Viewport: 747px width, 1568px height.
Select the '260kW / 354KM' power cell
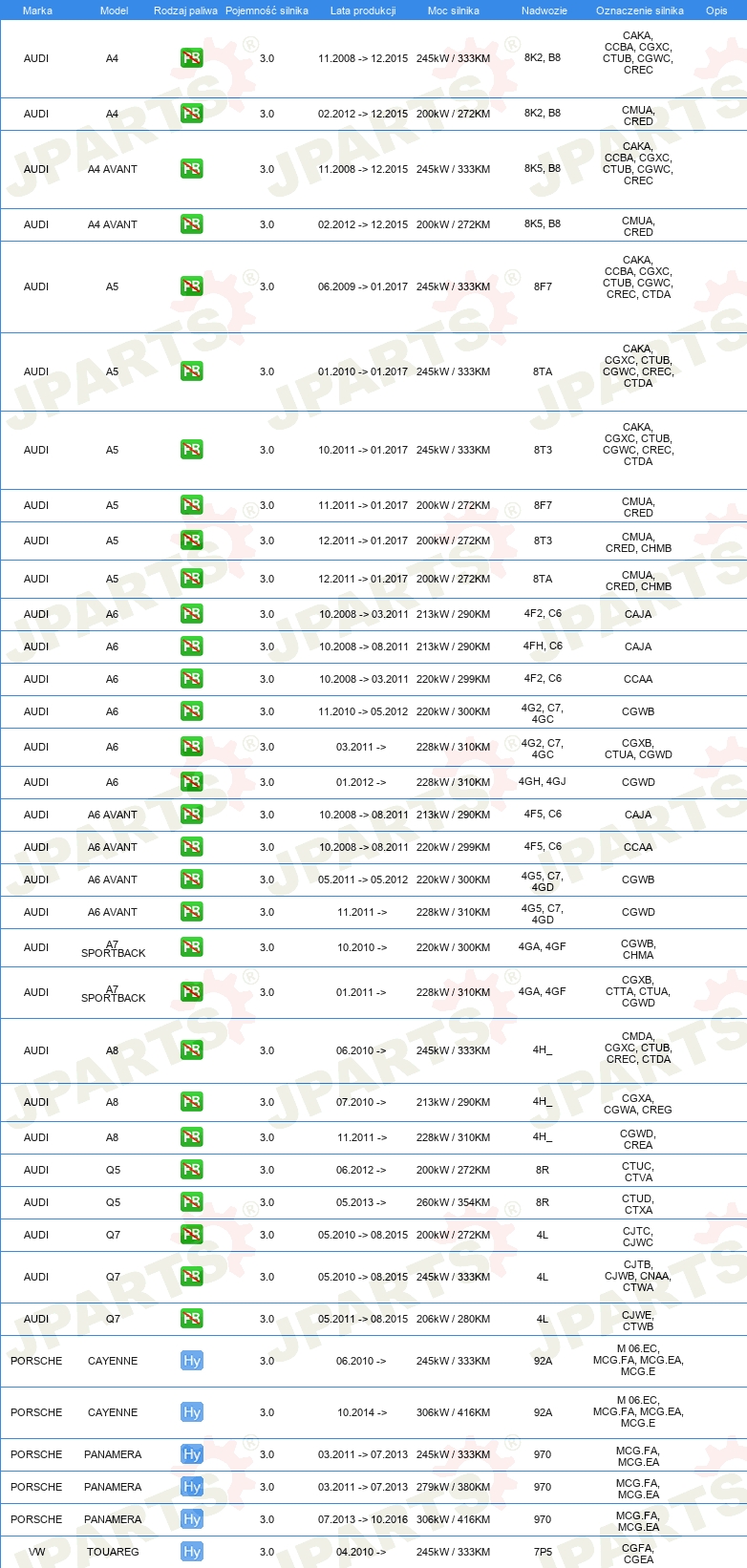click(453, 1202)
